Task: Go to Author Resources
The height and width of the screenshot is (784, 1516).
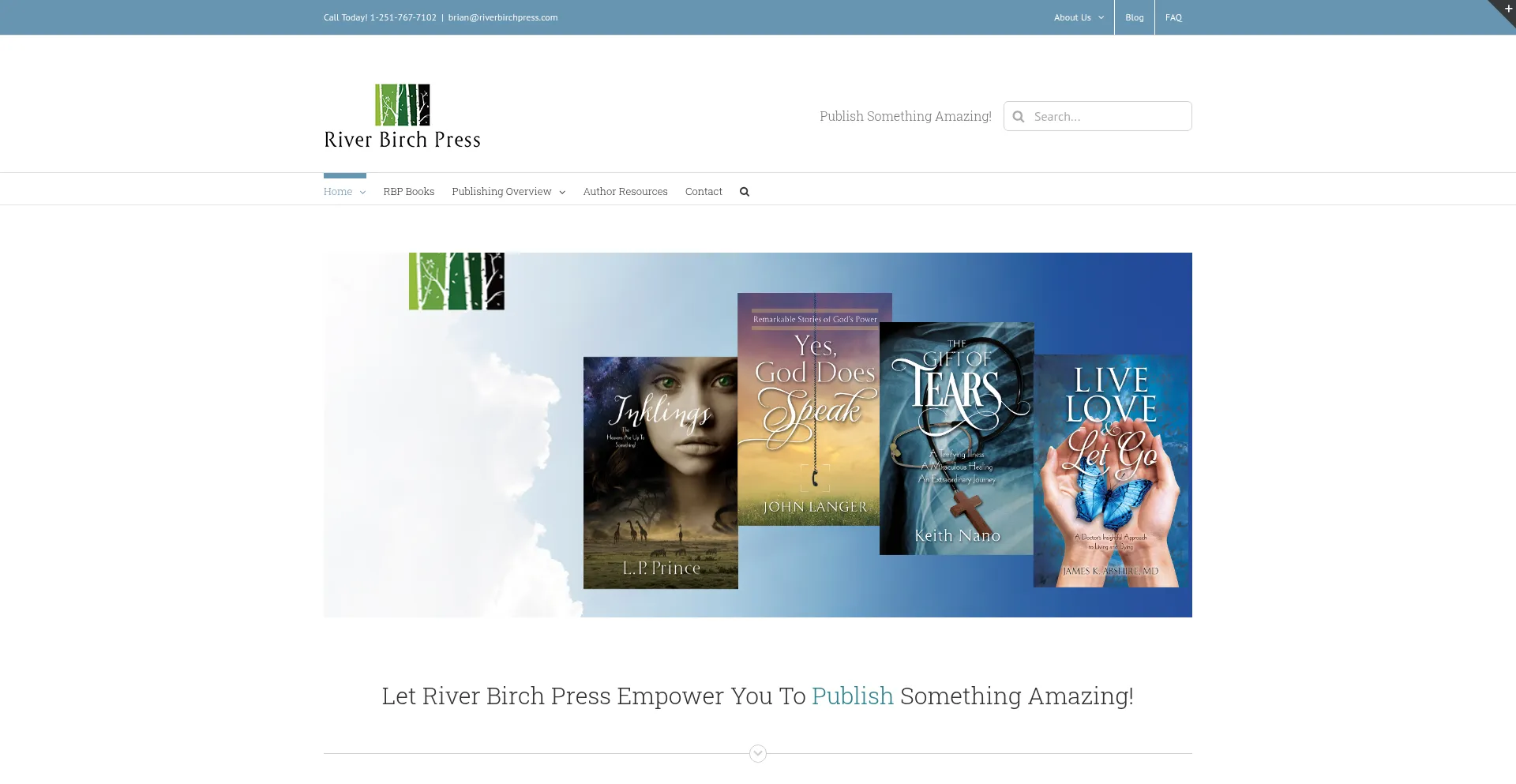Action: pos(625,192)
